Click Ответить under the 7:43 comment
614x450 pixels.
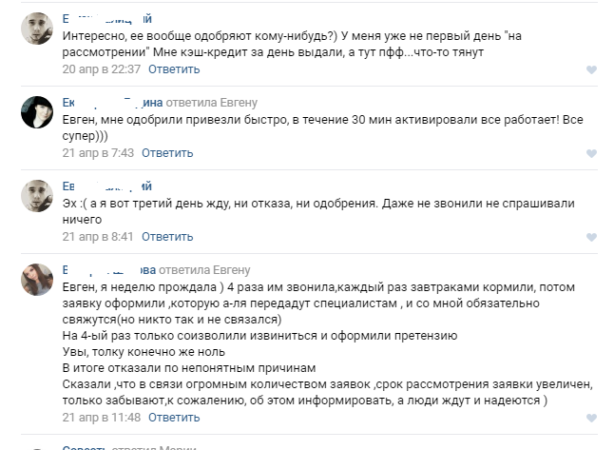click(167, 153)
